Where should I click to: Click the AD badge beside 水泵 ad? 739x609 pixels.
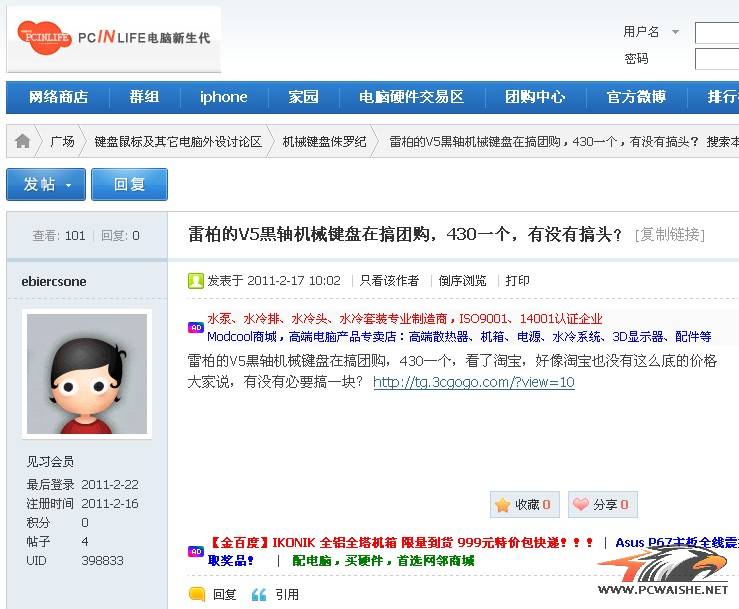(196, 327)
